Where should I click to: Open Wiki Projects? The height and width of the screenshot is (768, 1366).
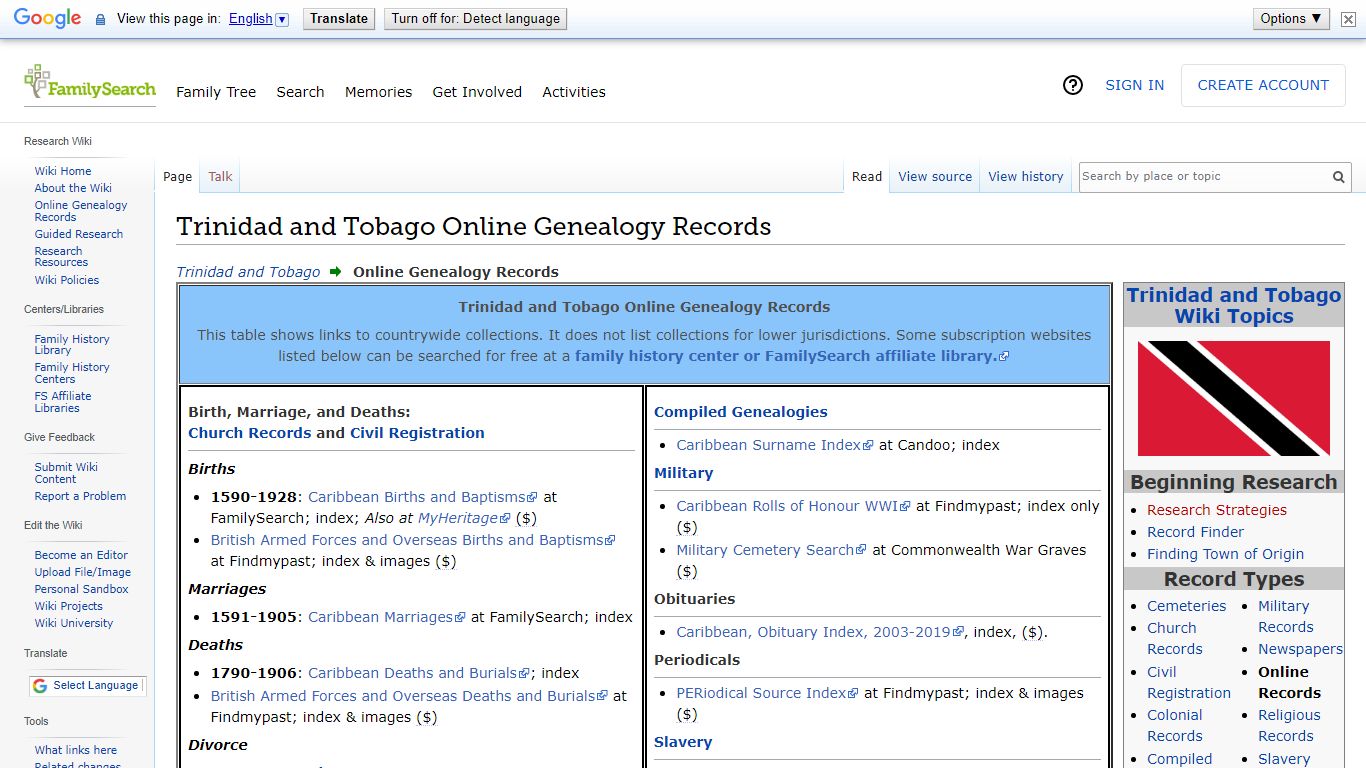(x=69, y=606)
